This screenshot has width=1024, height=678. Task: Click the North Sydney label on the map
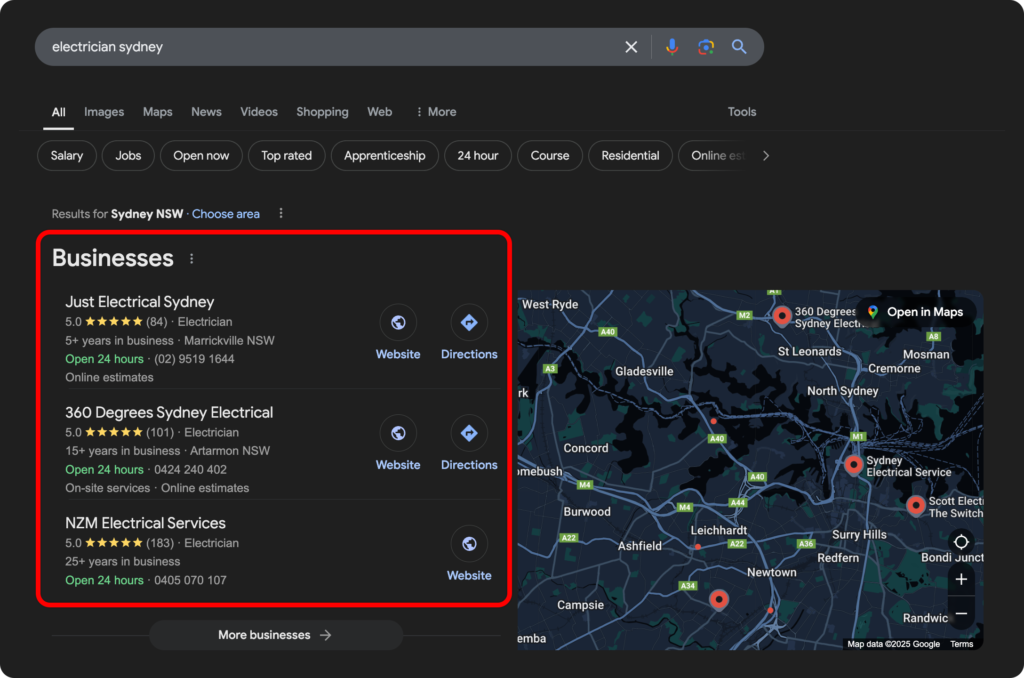click(842, 391)
